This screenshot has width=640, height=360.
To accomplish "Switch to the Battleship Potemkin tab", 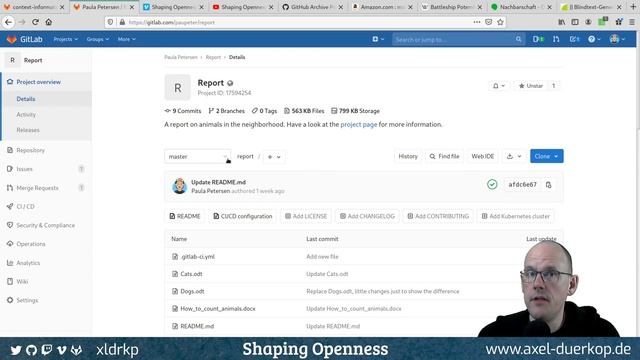I will pyautogui.click(x=452, y=7).
